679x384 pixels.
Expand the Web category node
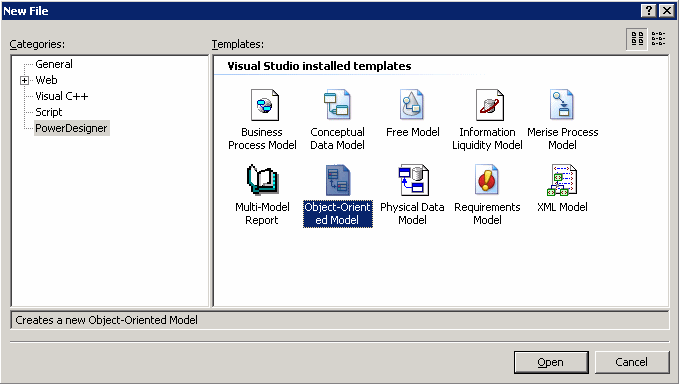25,81
